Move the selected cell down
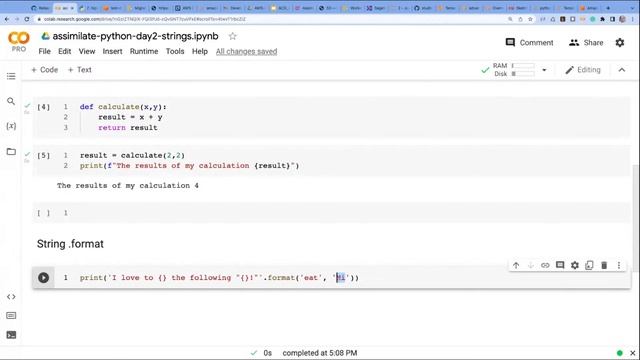This screenshot has width=640, height=360. tap(531, 265)
